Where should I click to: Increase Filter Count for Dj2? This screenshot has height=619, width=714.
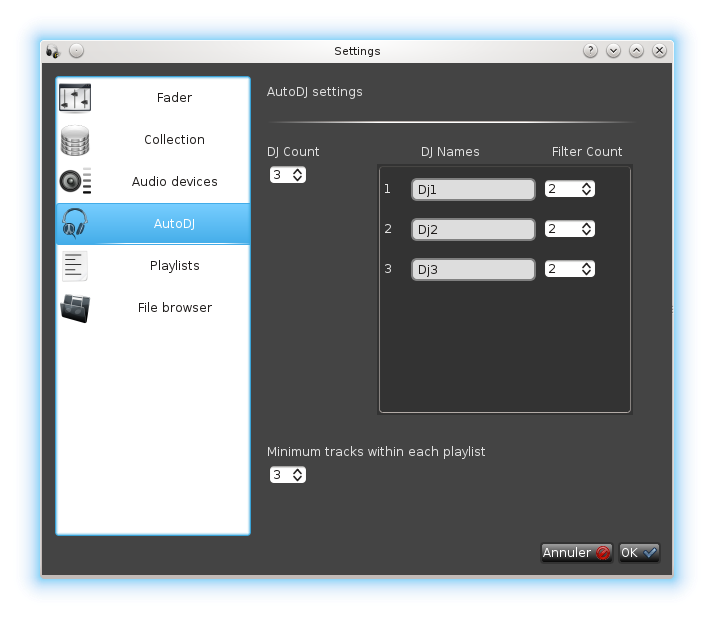click(x=586, y=225)
